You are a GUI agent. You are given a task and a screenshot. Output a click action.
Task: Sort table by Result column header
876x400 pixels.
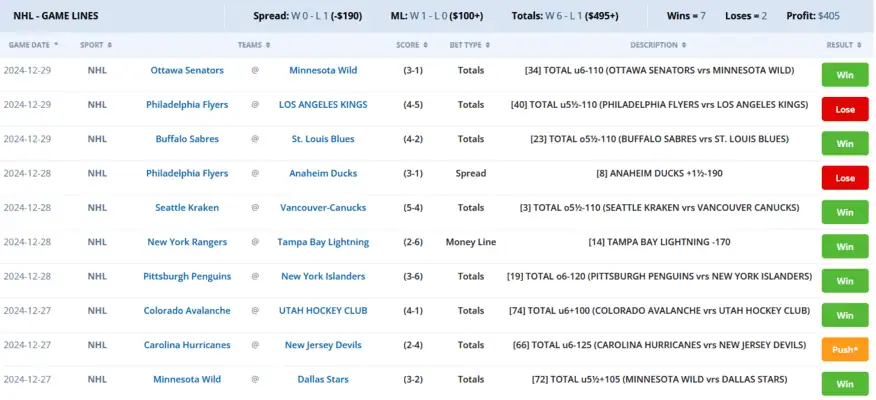tap(844, 45)
